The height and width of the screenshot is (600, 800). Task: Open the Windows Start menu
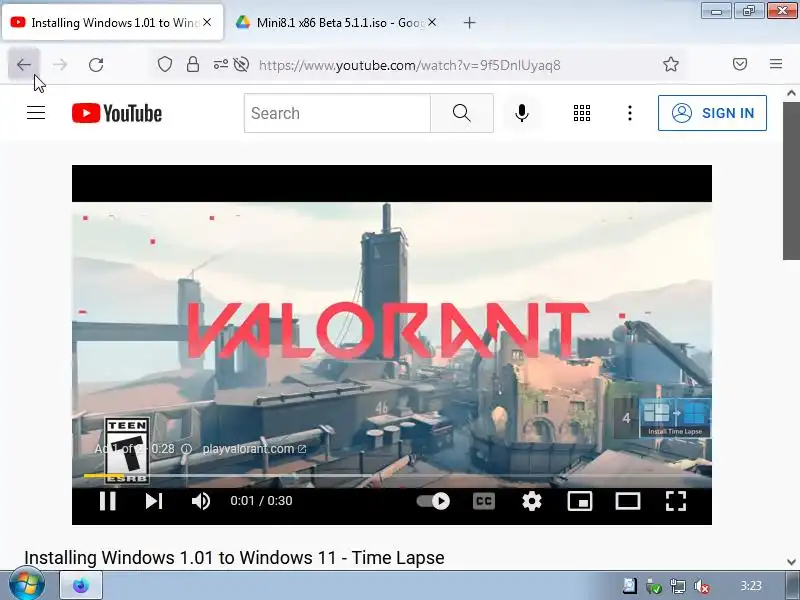coord(26,585)
